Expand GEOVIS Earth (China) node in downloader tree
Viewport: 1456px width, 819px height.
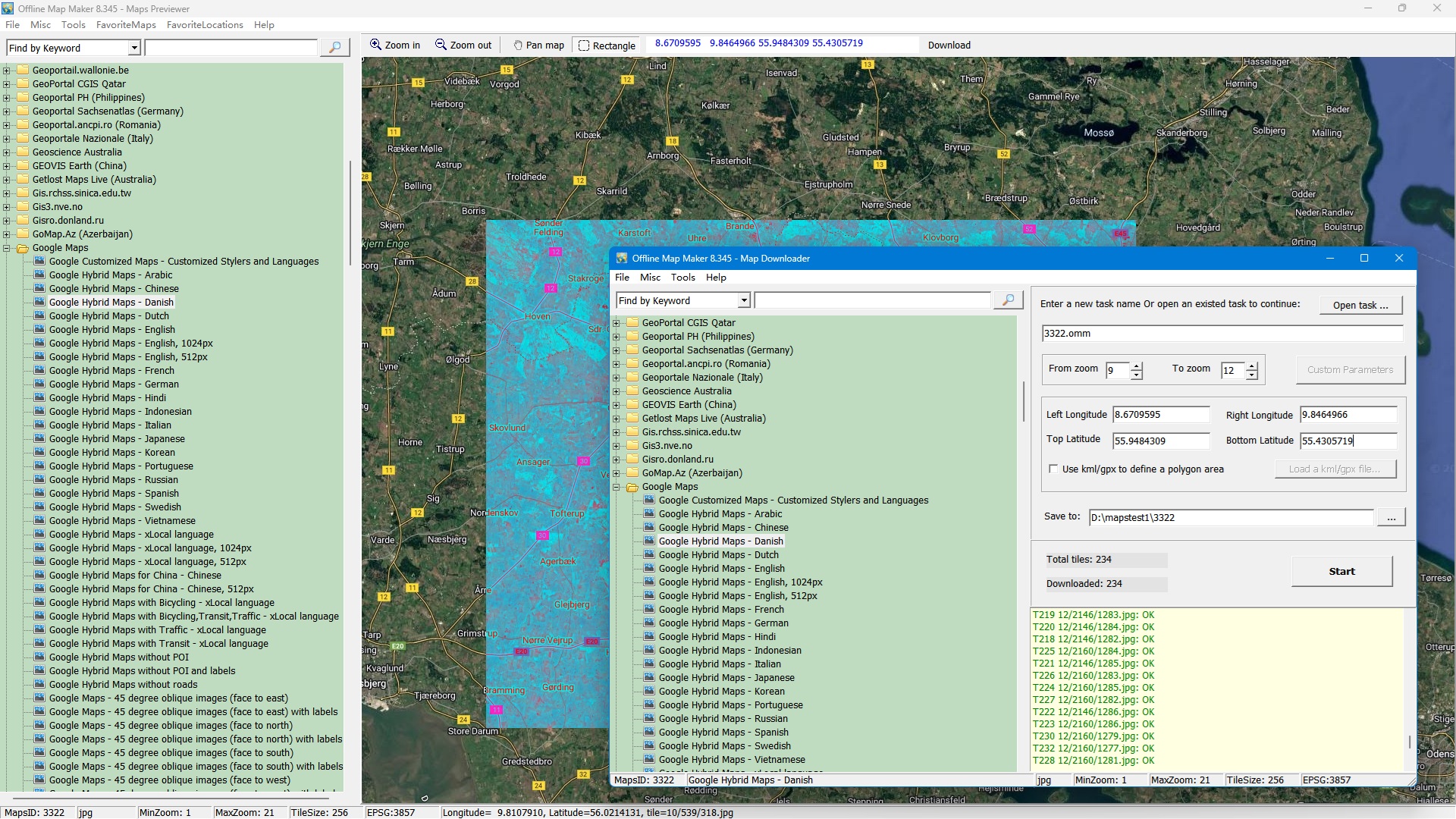(x=617, y=405)
